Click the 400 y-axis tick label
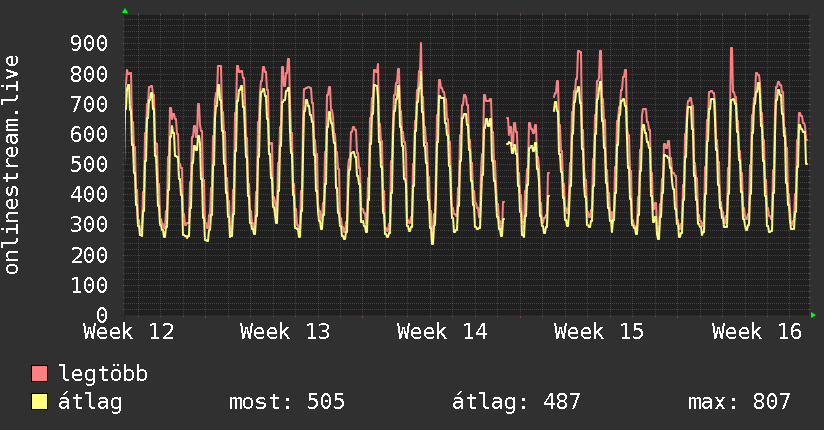This screenshot has height=430, width=824. pos(89,195)
